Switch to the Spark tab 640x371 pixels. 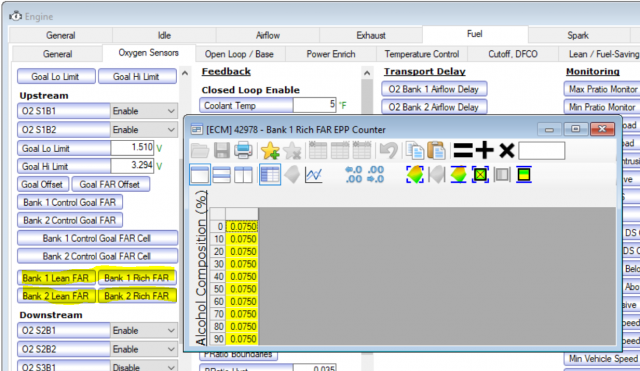(578, 36)
